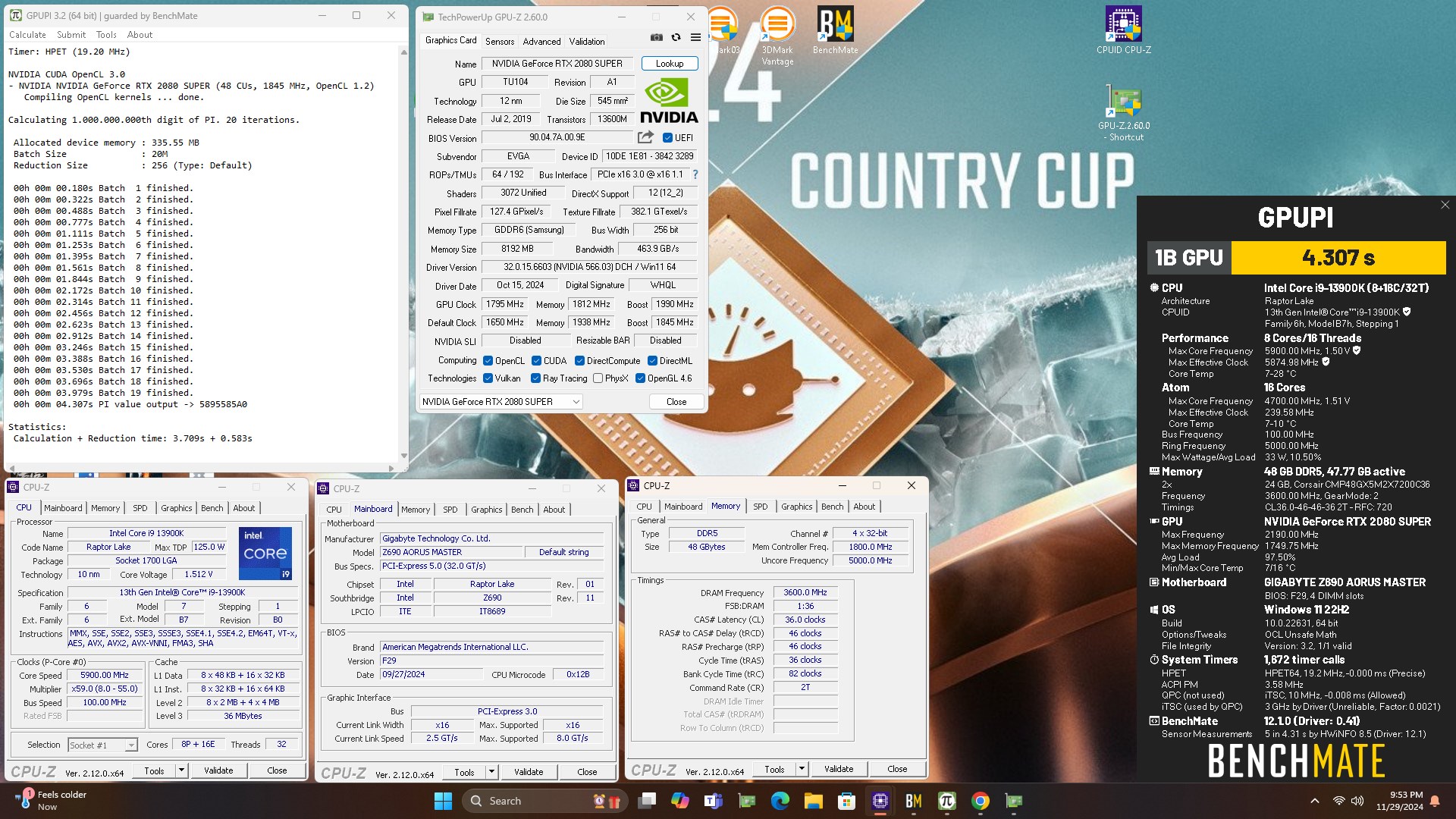
Task: Switch to CPU-Z via its taskbar icon
Action: click(x=880, y=801)
